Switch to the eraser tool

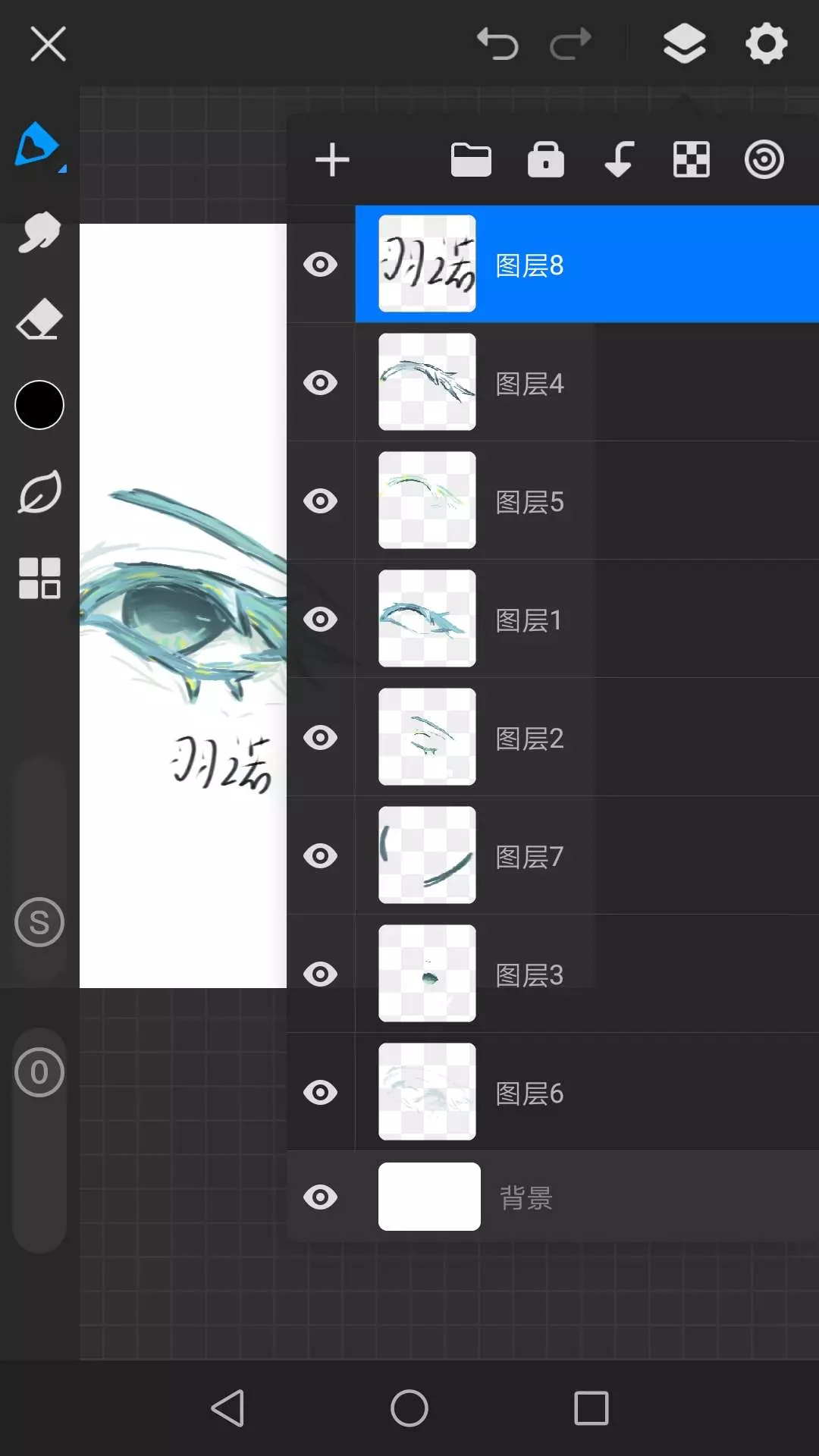coord(39,319)
